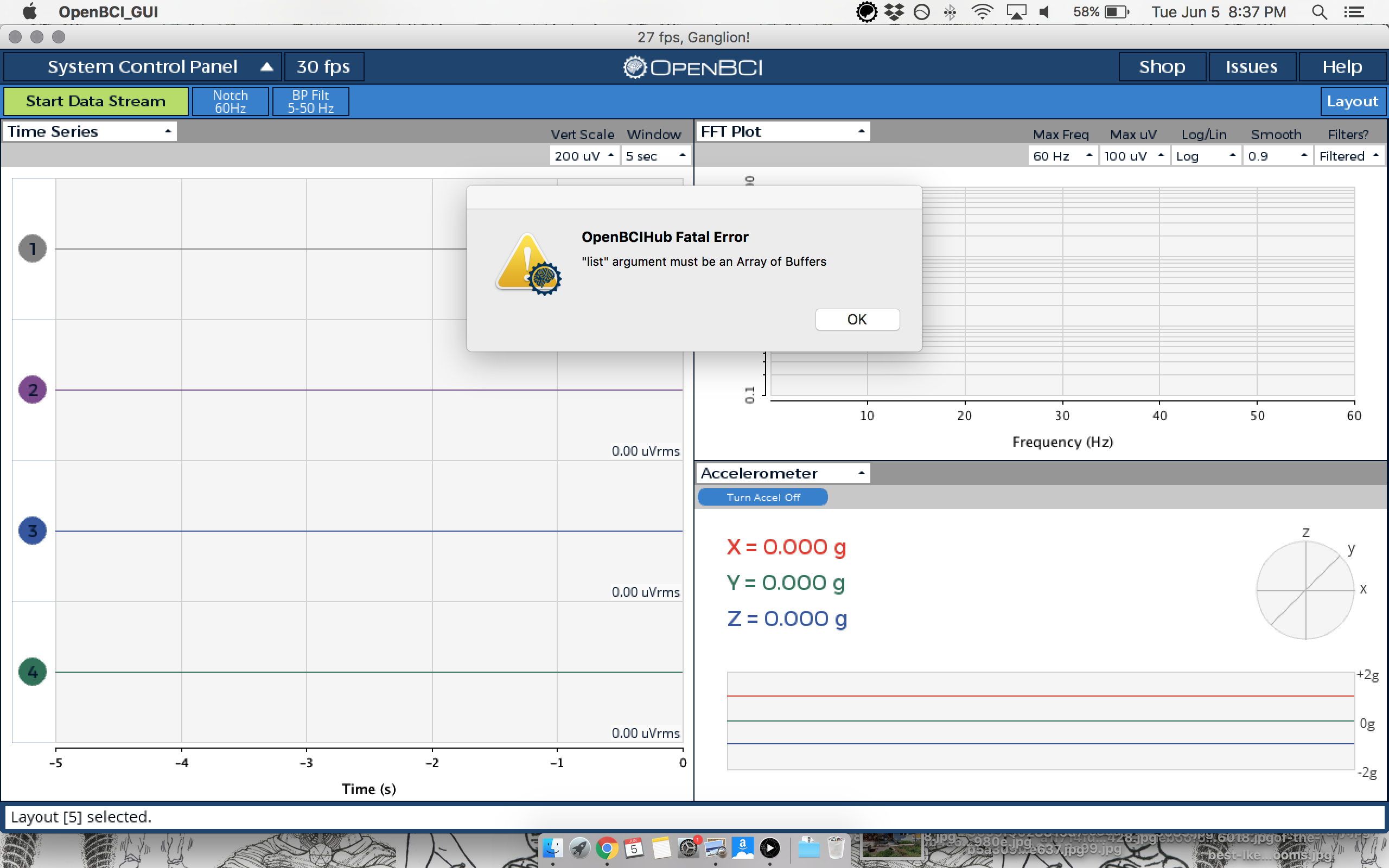Open System Preferences from the dock
The image size is (1389, 868).
(689, 848)
